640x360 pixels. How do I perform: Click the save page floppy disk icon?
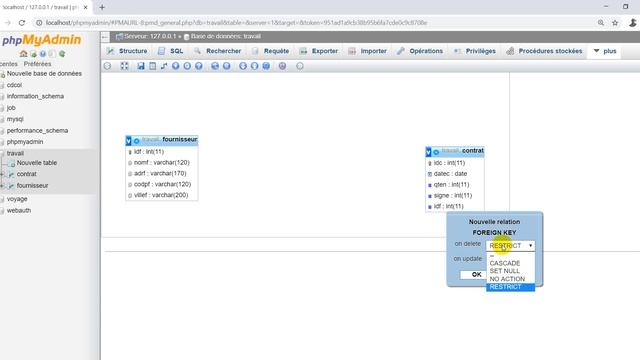tap(141, 66)
